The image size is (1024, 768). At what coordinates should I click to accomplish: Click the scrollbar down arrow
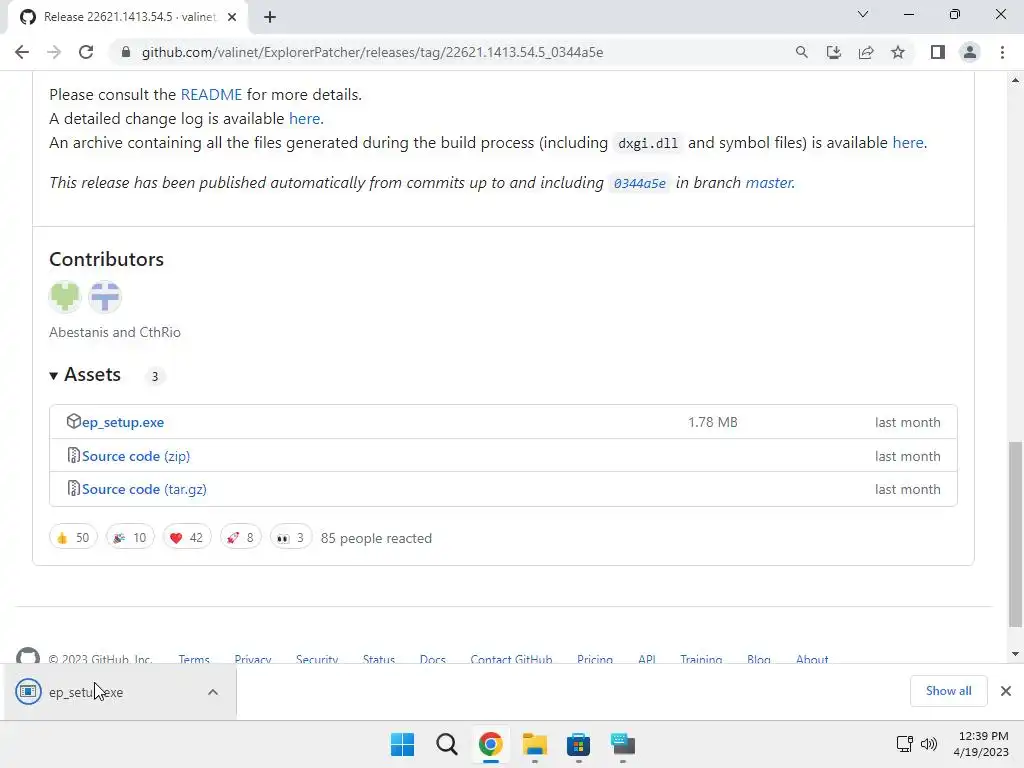(1015, 654)
